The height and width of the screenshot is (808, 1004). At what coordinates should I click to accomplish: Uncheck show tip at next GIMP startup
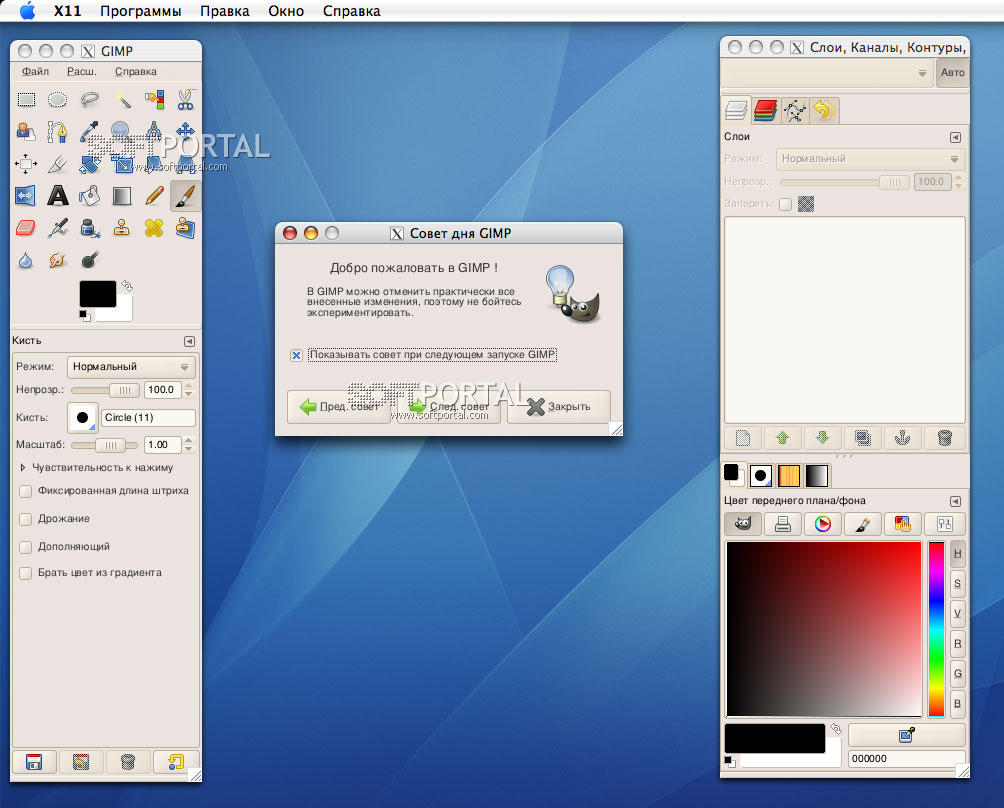(296, 355)
